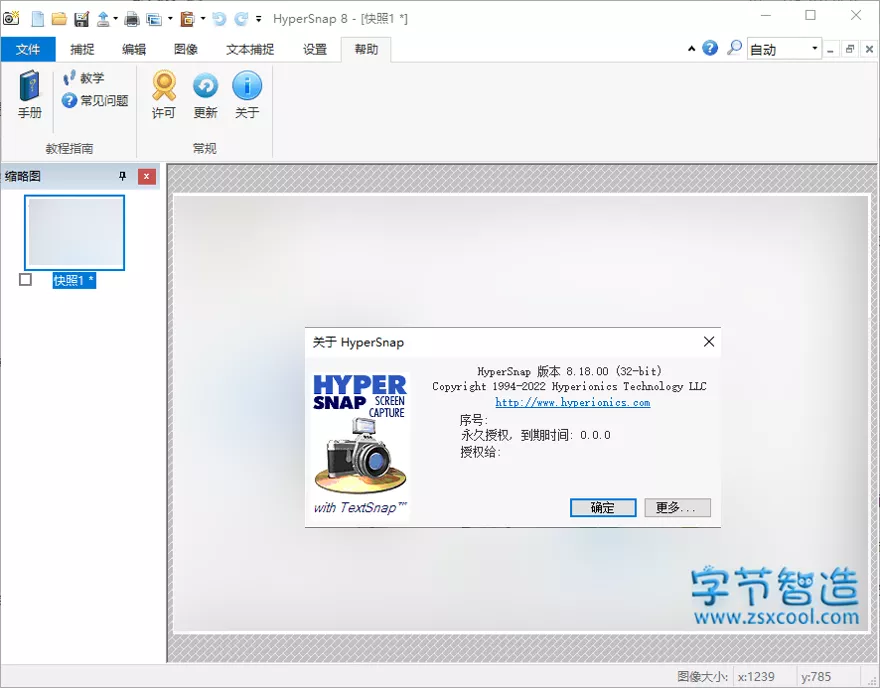Click the x:1239 status bar value

(756, 676)
